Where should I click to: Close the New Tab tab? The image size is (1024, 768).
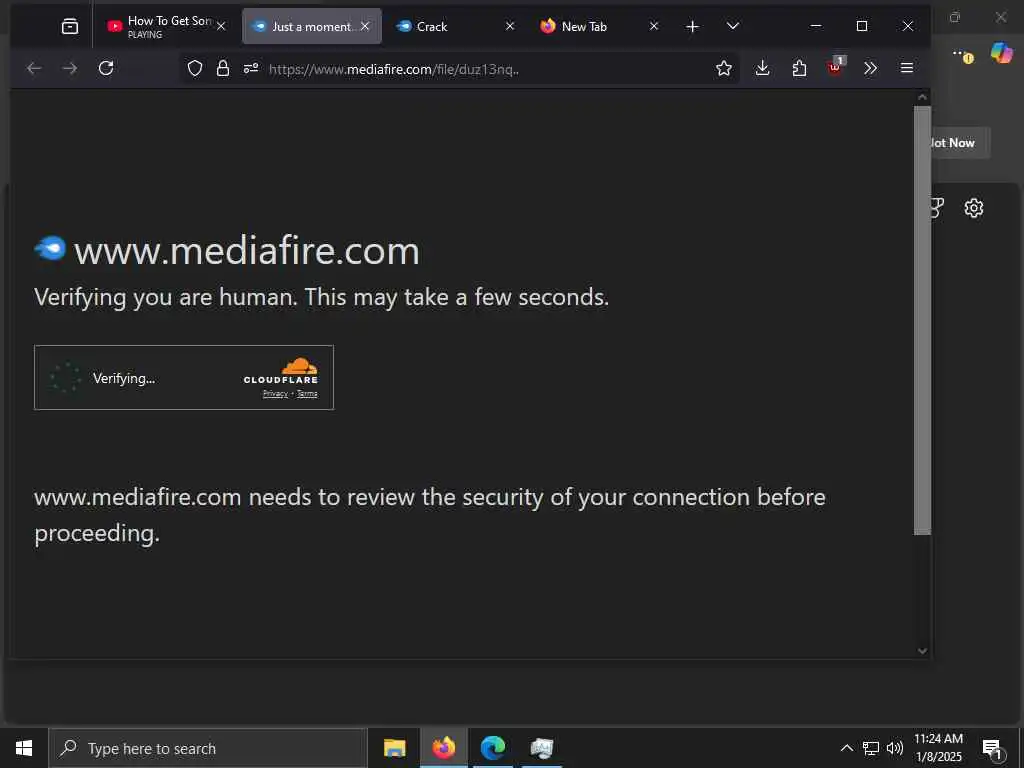654,26
